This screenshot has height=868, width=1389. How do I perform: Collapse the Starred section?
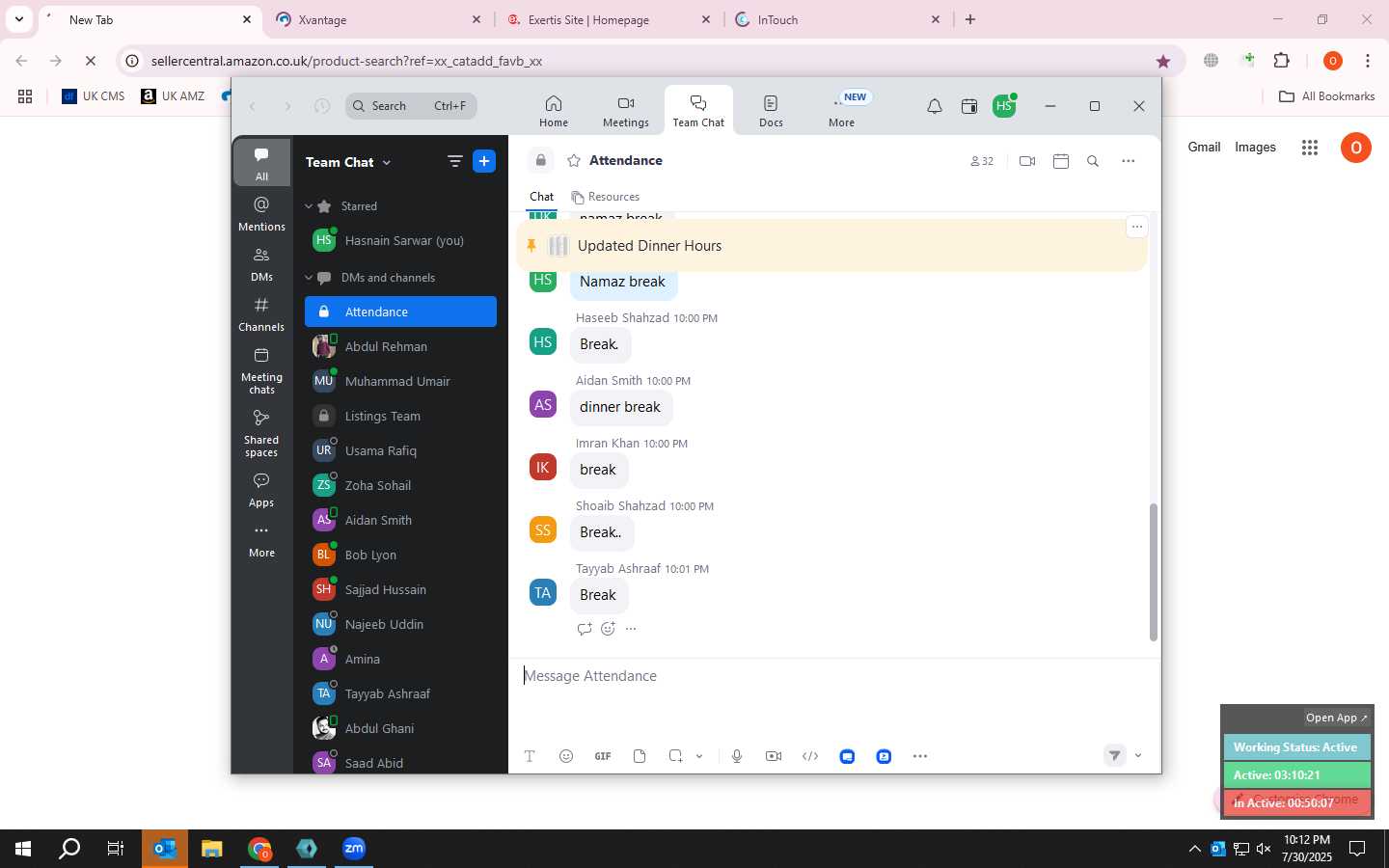pos(309,206)
